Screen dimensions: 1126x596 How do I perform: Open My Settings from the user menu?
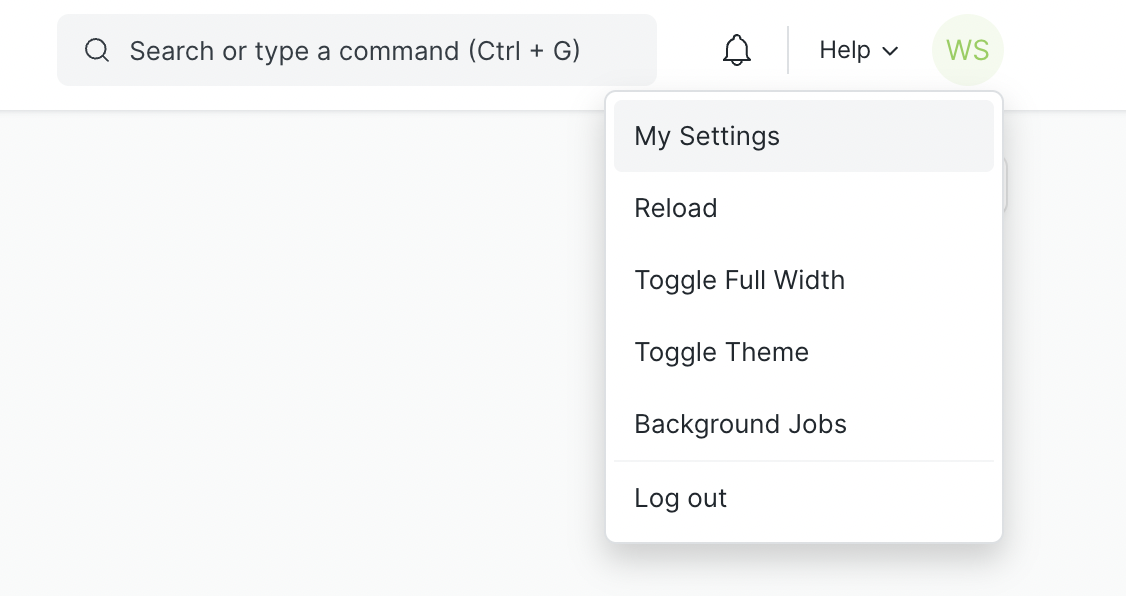click(x=804, y=136)
